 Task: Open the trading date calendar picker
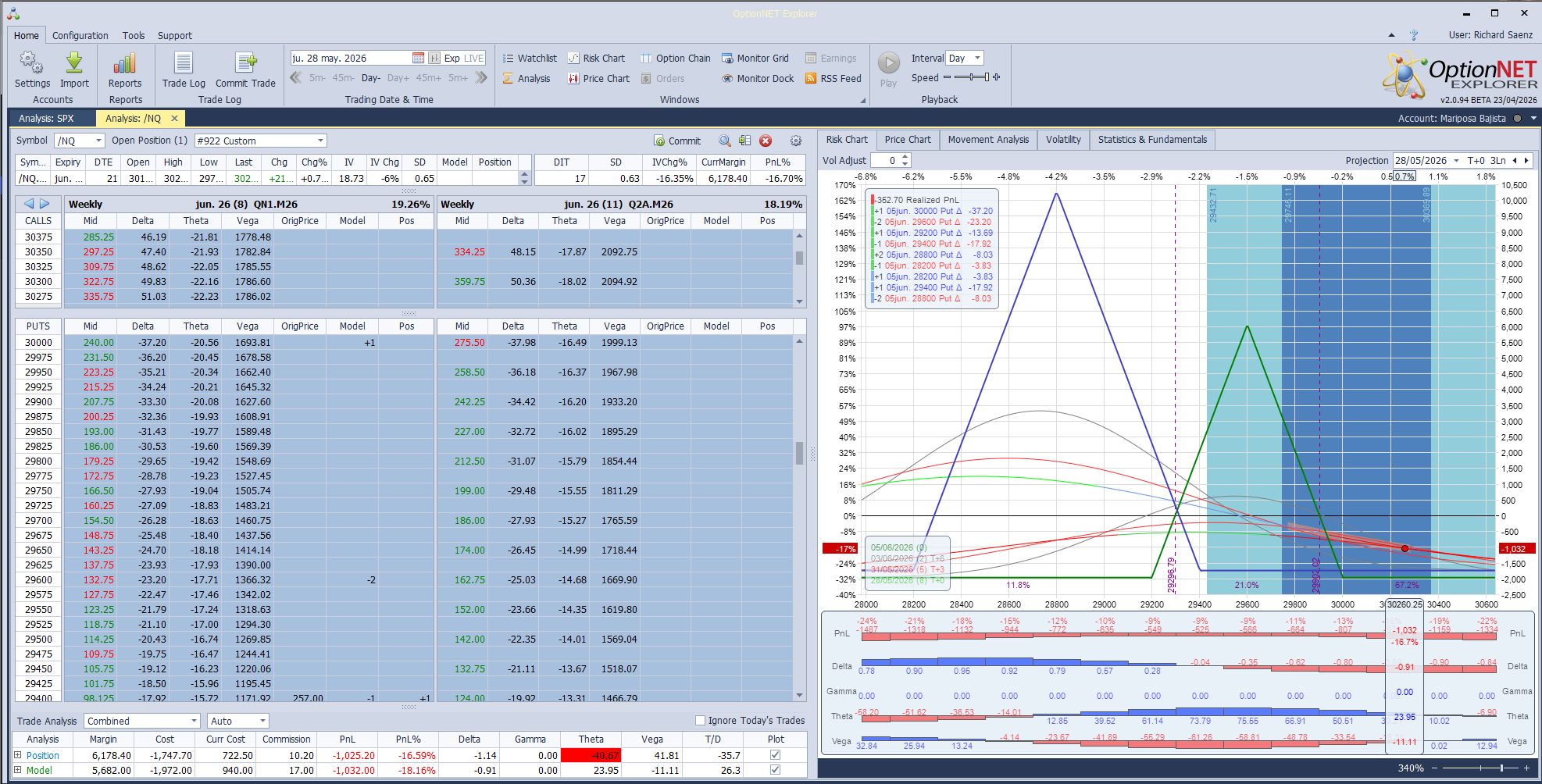tap(418, 58)
